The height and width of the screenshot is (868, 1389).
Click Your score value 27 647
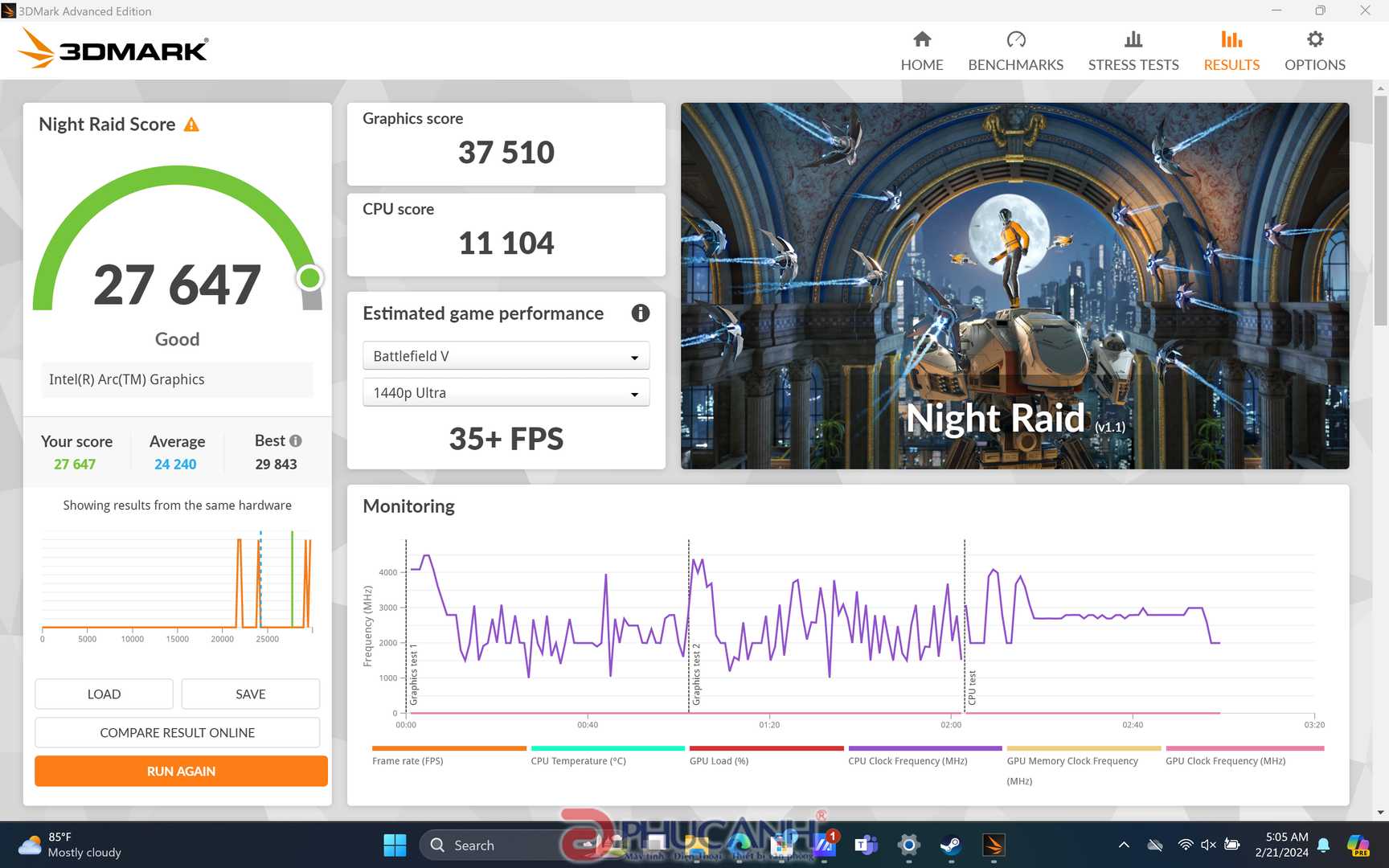pos(75,464)
